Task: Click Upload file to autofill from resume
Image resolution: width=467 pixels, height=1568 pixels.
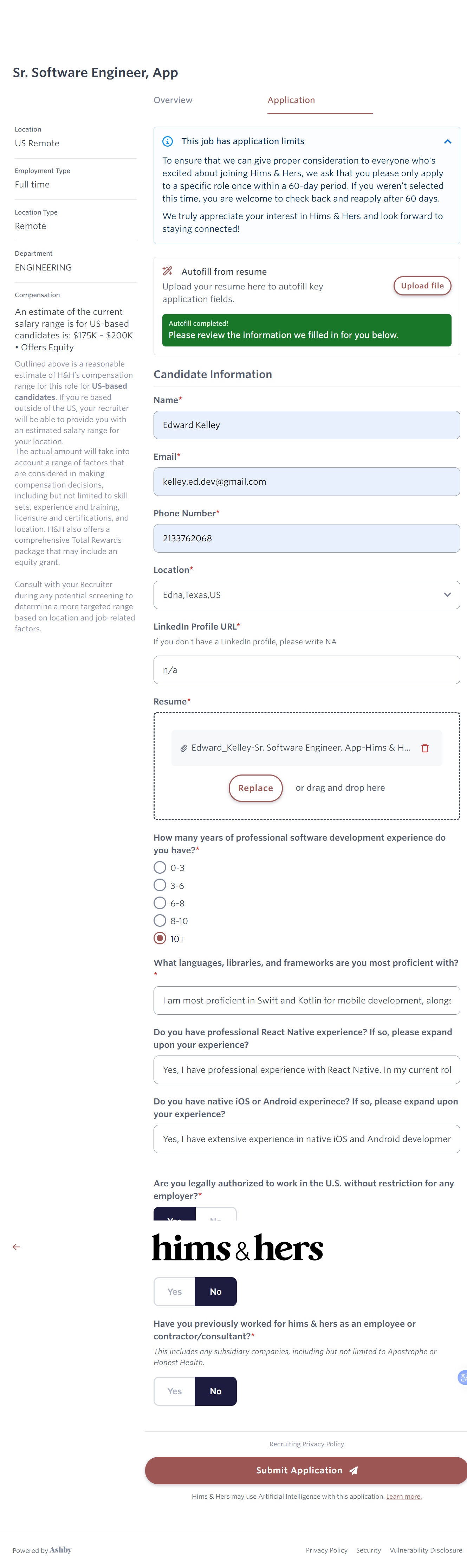Action: pos(422,286)
